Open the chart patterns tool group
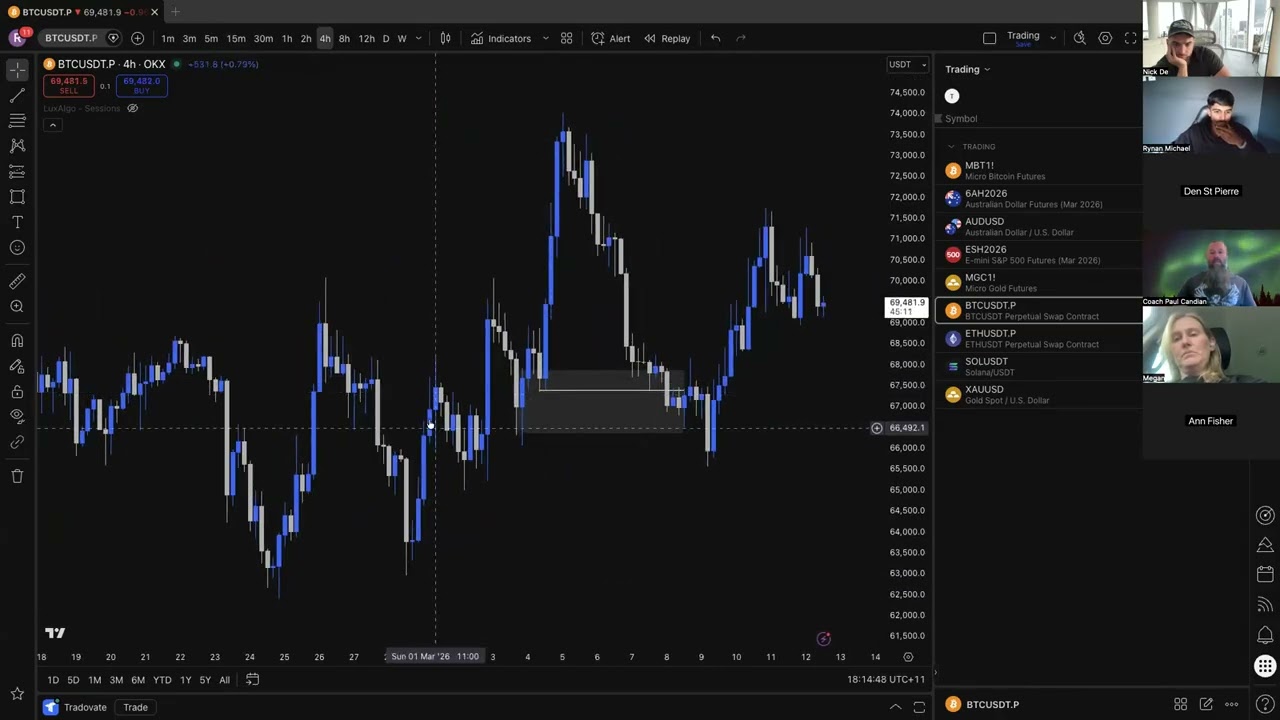The height and width of the screenshot is (720, 1280). [17, 146]
